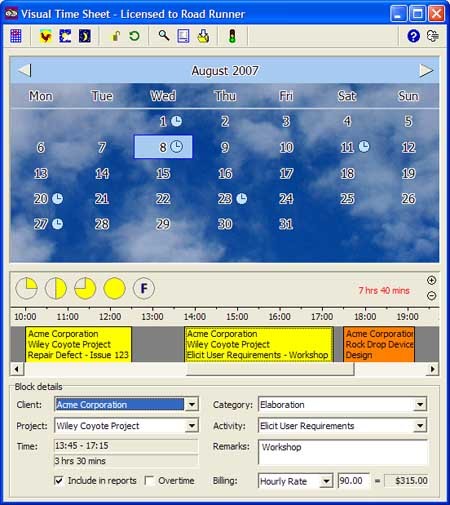Zoom out the timeline with minus icon

point(431,295)
